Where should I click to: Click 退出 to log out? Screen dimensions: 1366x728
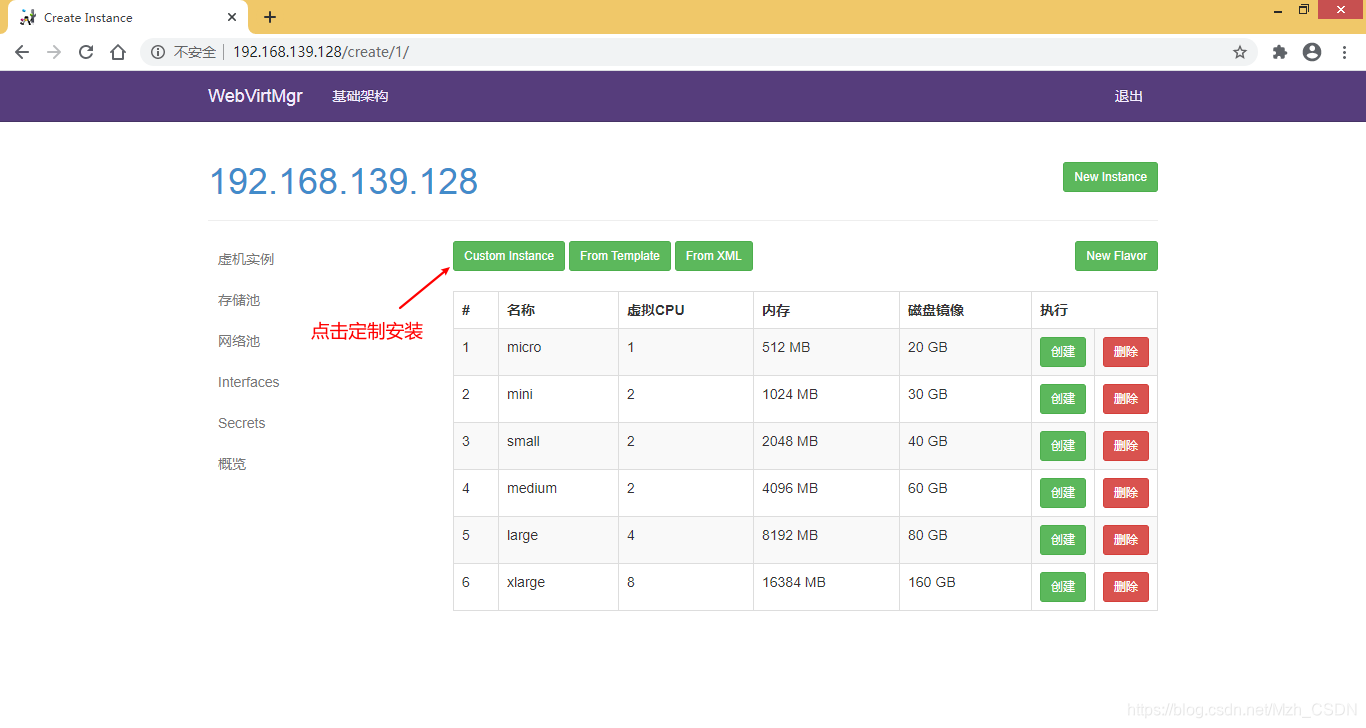pyautogui.click(x=1129, y=96)
